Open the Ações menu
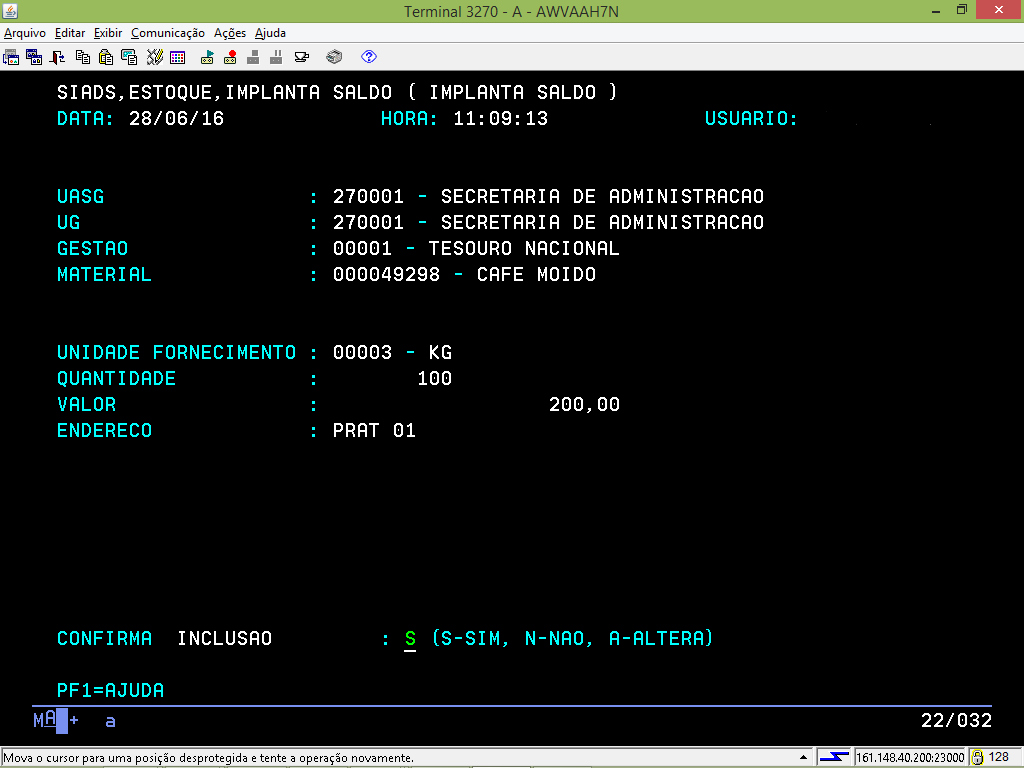Screen dimensions: 1024x768 click(230, 33)
